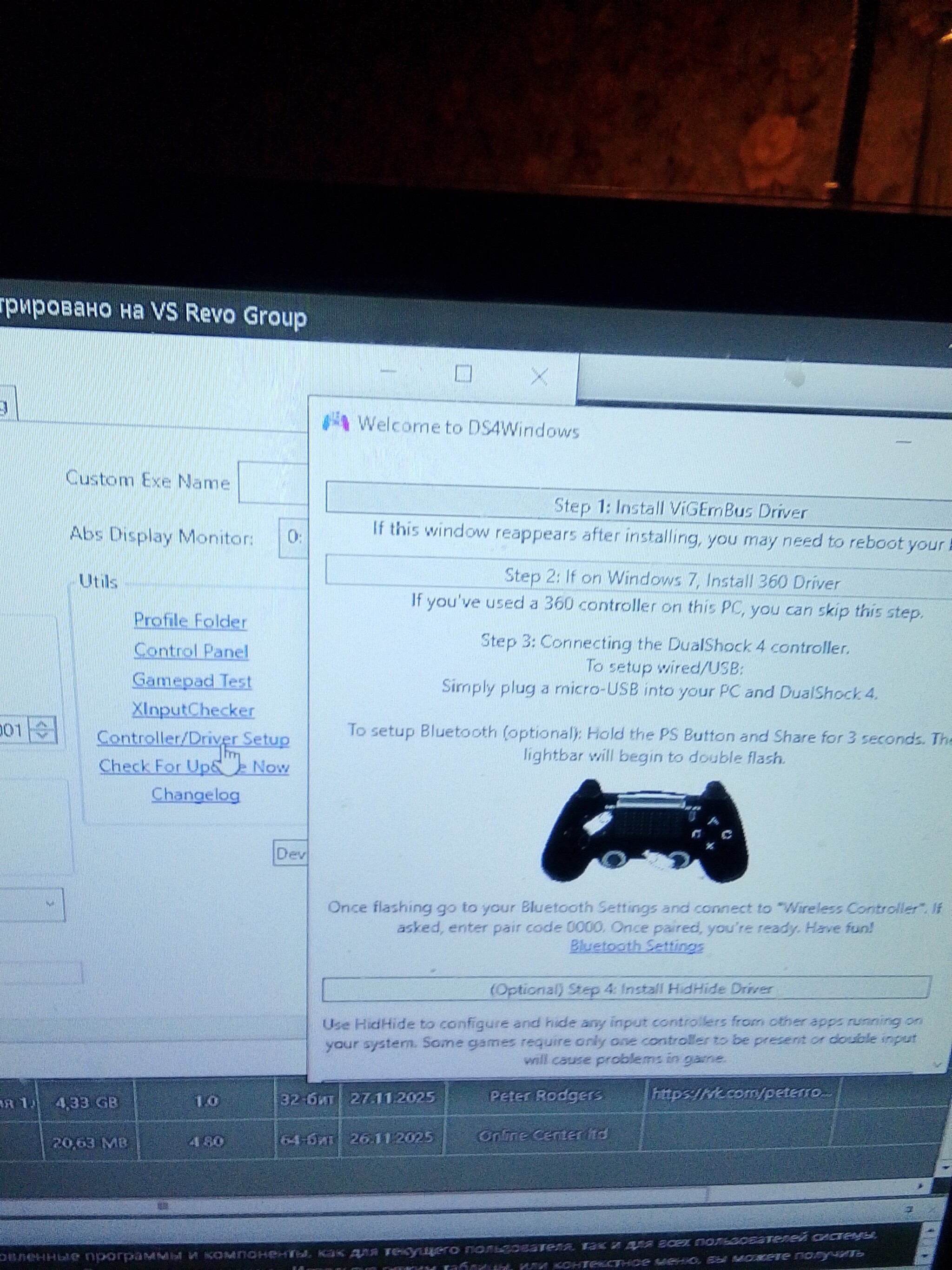Screen dimensions: 952x1270
Task: Maximize the DS4Windows main window
Action: pos(463,374)
